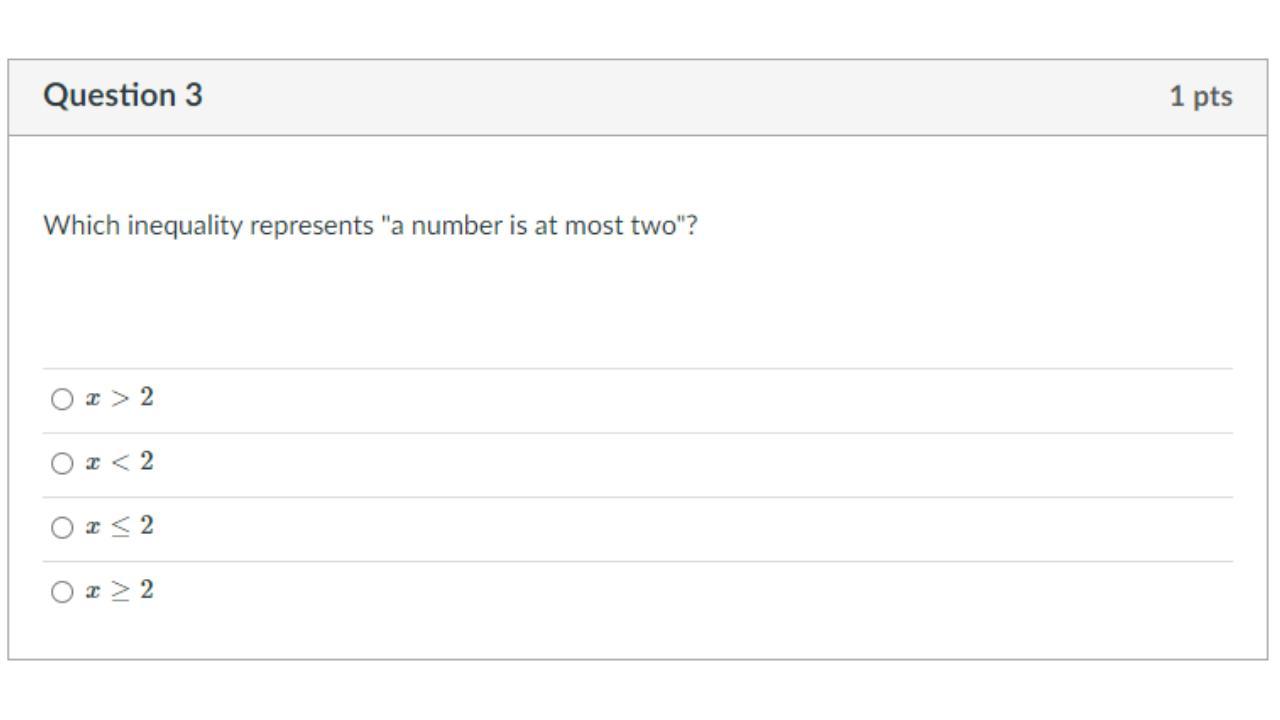Click the word 'Which' in the question

[x=81, y=226]
